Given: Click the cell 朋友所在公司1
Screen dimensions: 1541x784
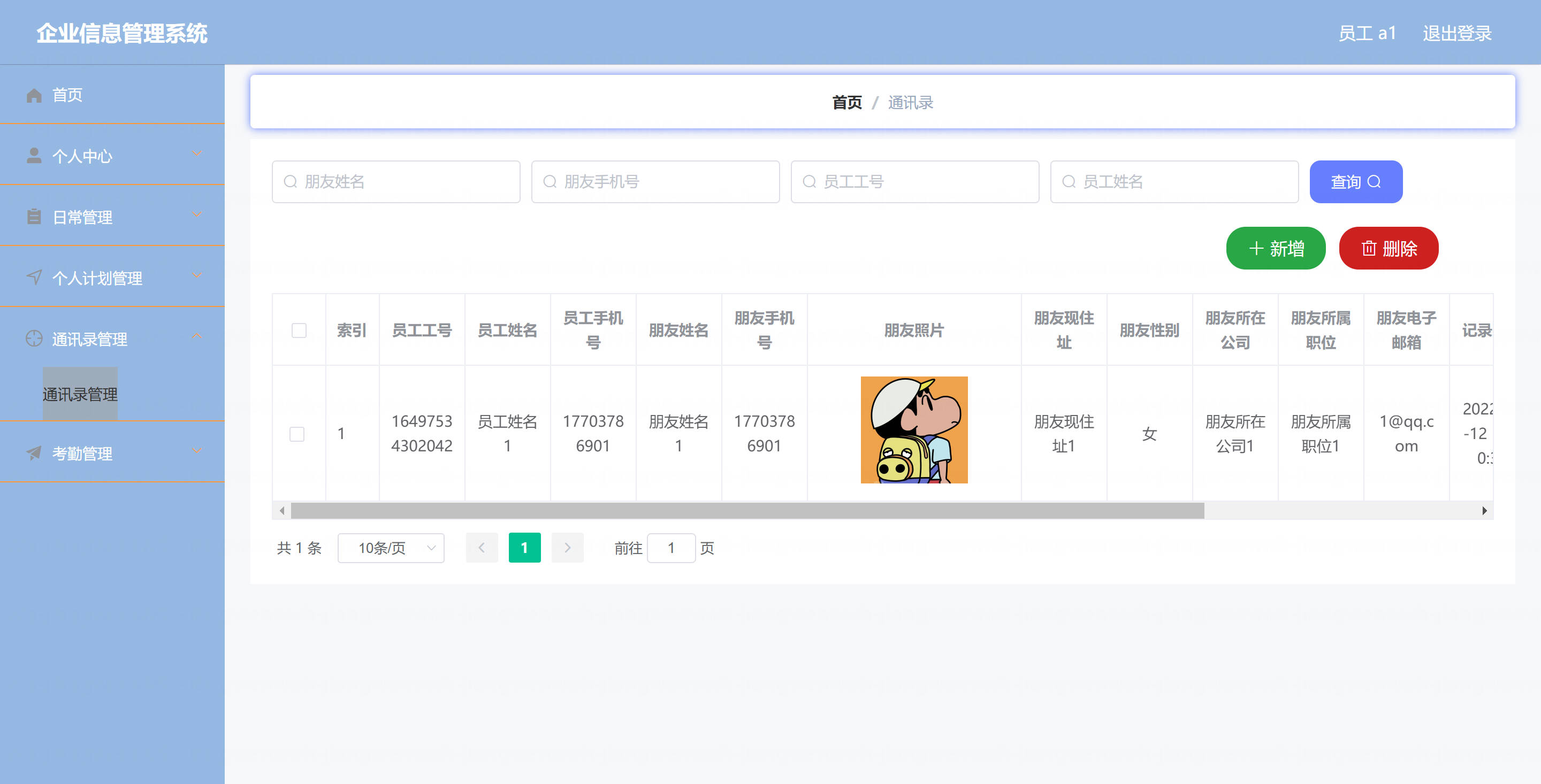Looking at the screenshot, I should (1235, 434).
